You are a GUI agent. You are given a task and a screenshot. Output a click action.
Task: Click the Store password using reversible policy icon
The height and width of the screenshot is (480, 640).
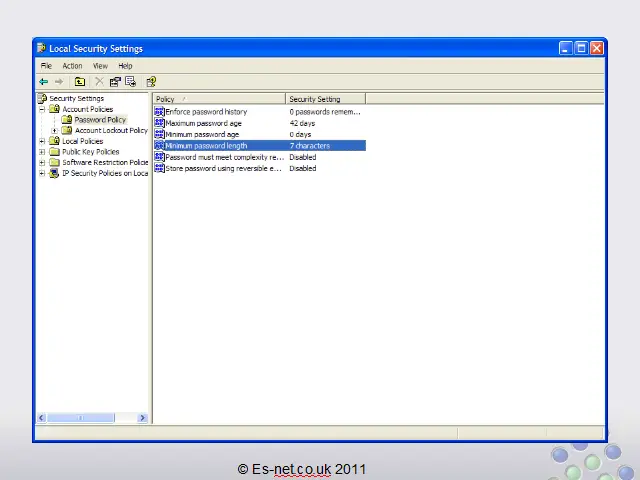coord(160,168)
